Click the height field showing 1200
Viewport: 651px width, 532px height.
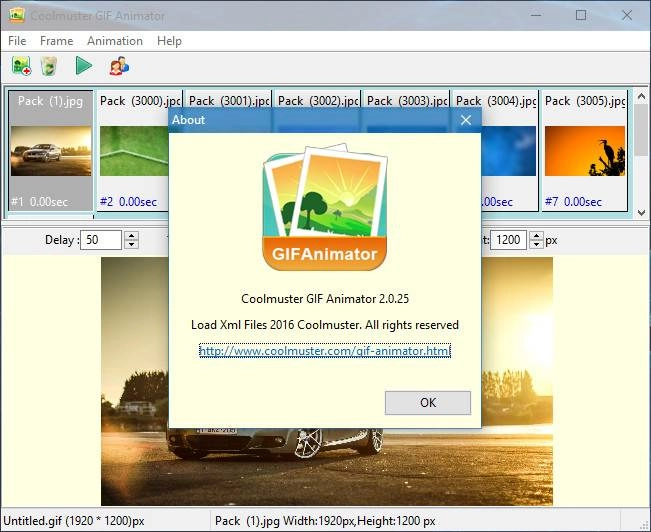508,240
